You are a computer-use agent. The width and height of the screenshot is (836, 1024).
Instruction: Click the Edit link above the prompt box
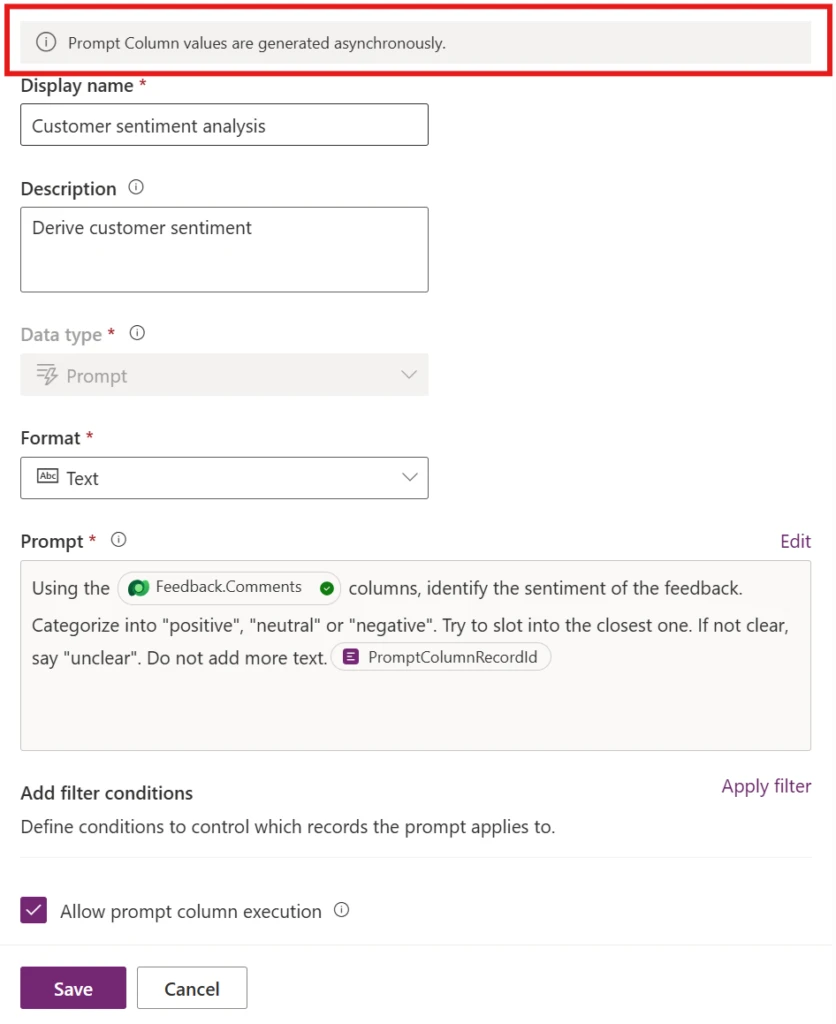(x=796, y=541)
